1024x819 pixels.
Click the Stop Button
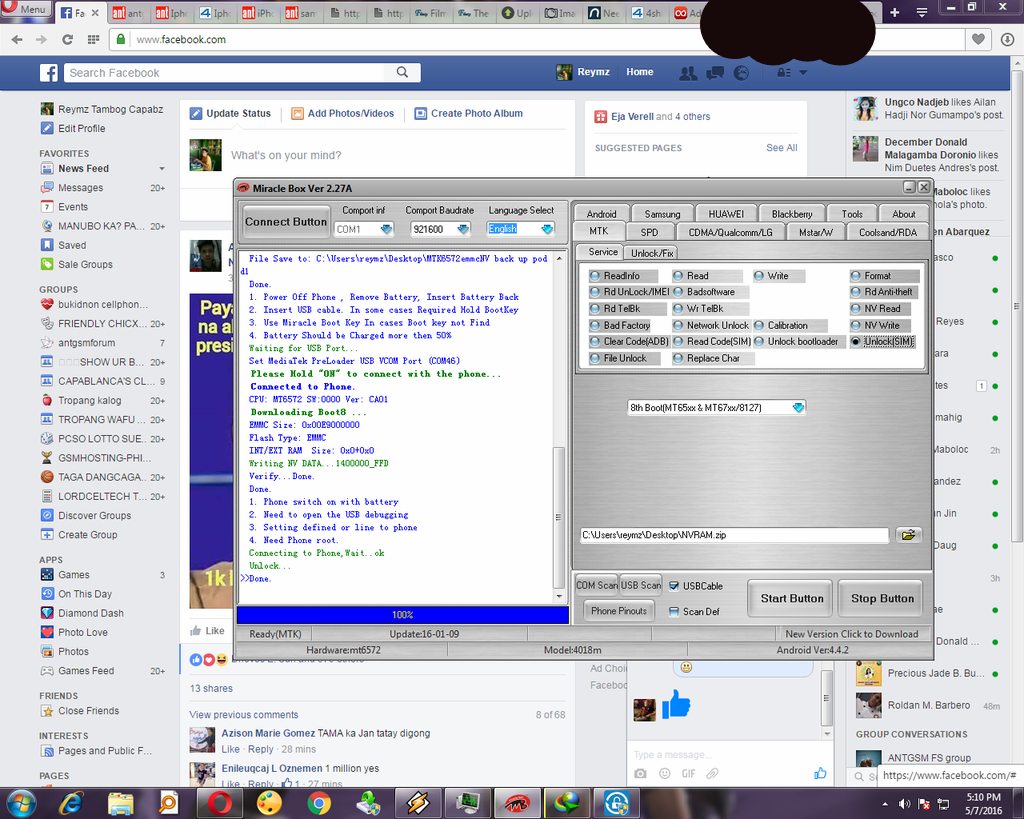882,599
